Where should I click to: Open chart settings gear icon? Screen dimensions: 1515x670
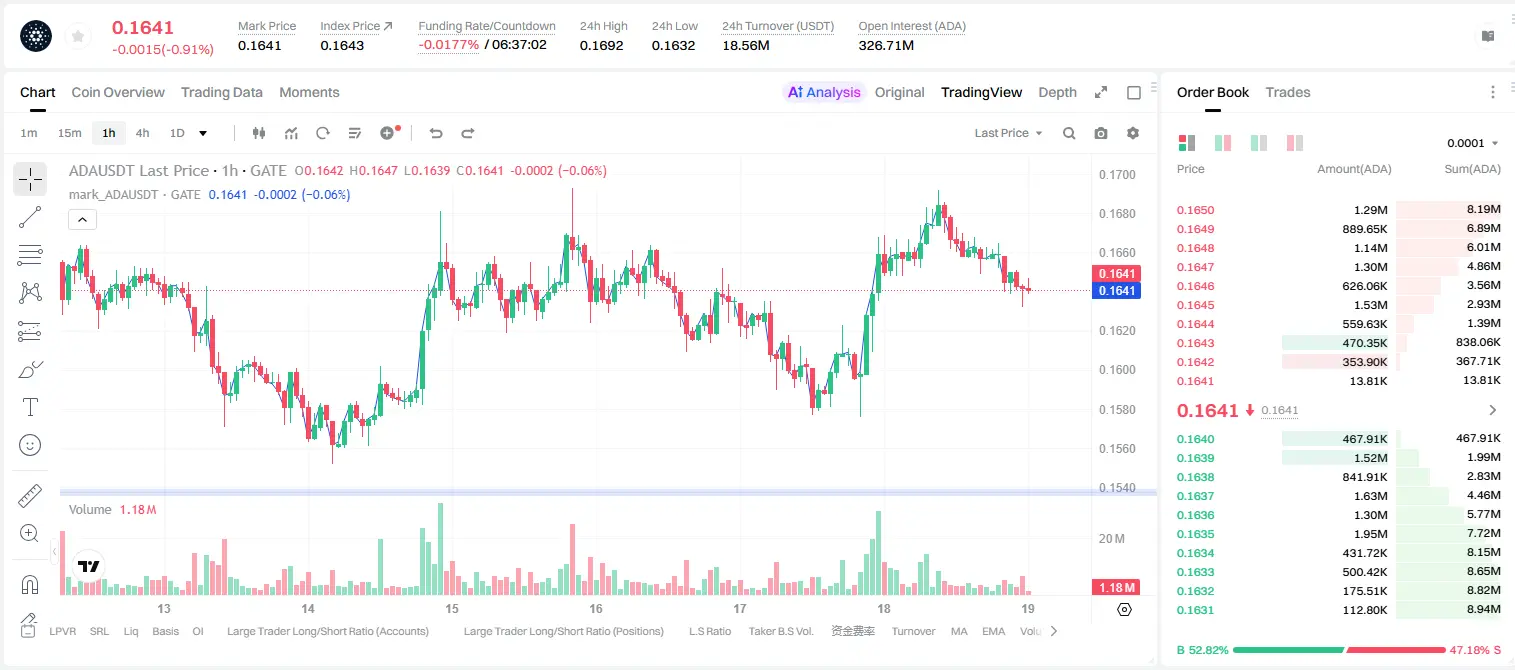tap(1133, 133)
